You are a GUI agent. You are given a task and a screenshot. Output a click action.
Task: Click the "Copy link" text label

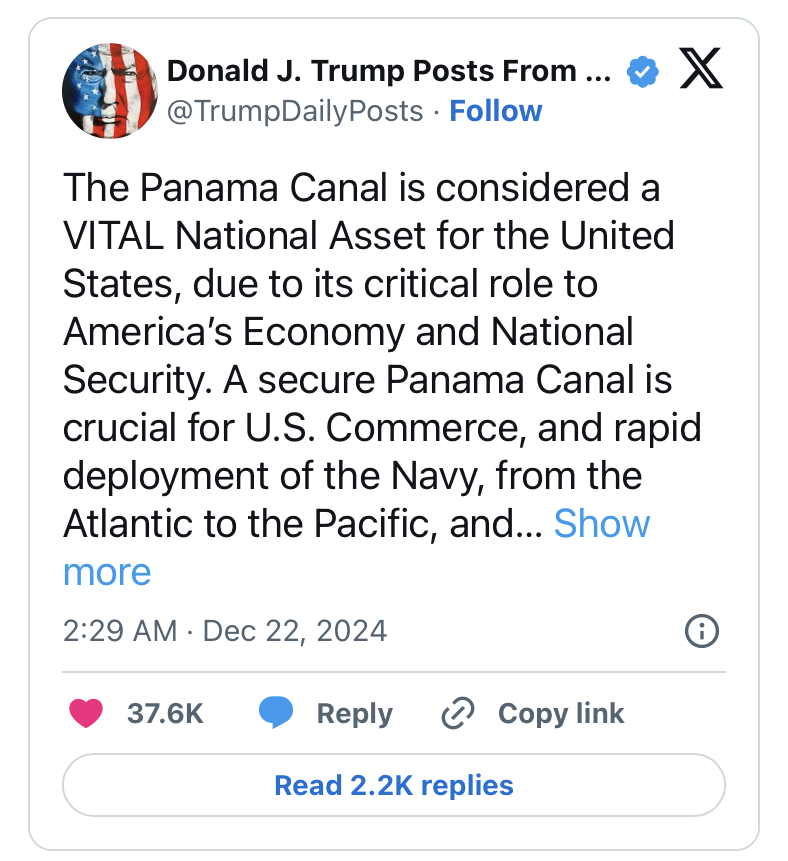click(x=561, y=713)
